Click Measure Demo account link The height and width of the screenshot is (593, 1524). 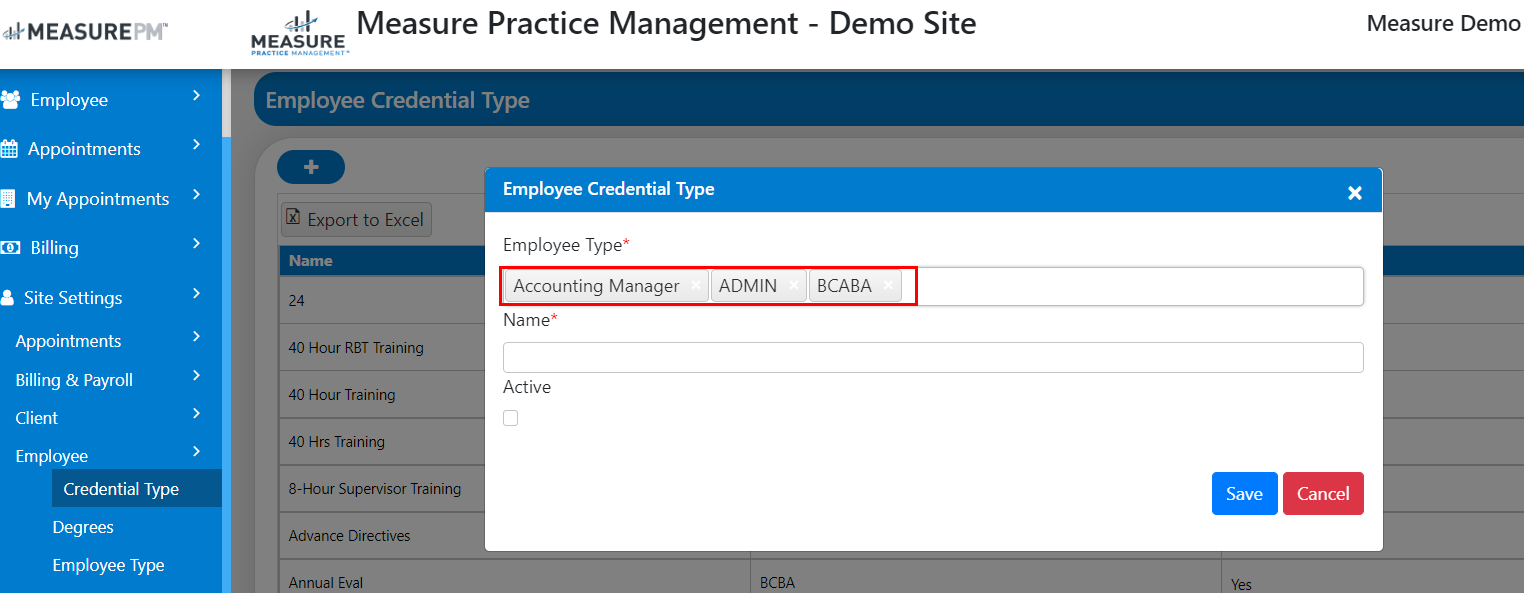pos(1443,23)
